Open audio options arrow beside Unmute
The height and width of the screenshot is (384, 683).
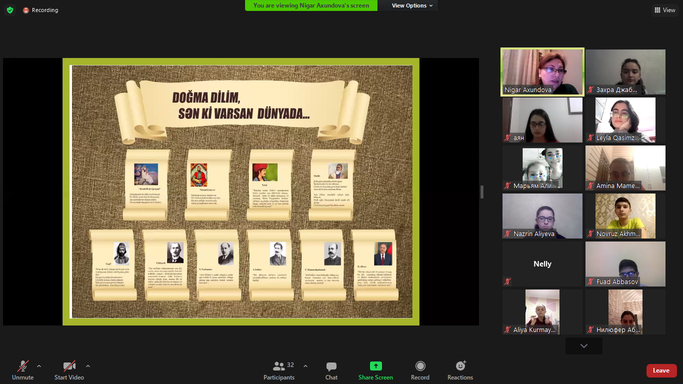click(x=39, y=366)
